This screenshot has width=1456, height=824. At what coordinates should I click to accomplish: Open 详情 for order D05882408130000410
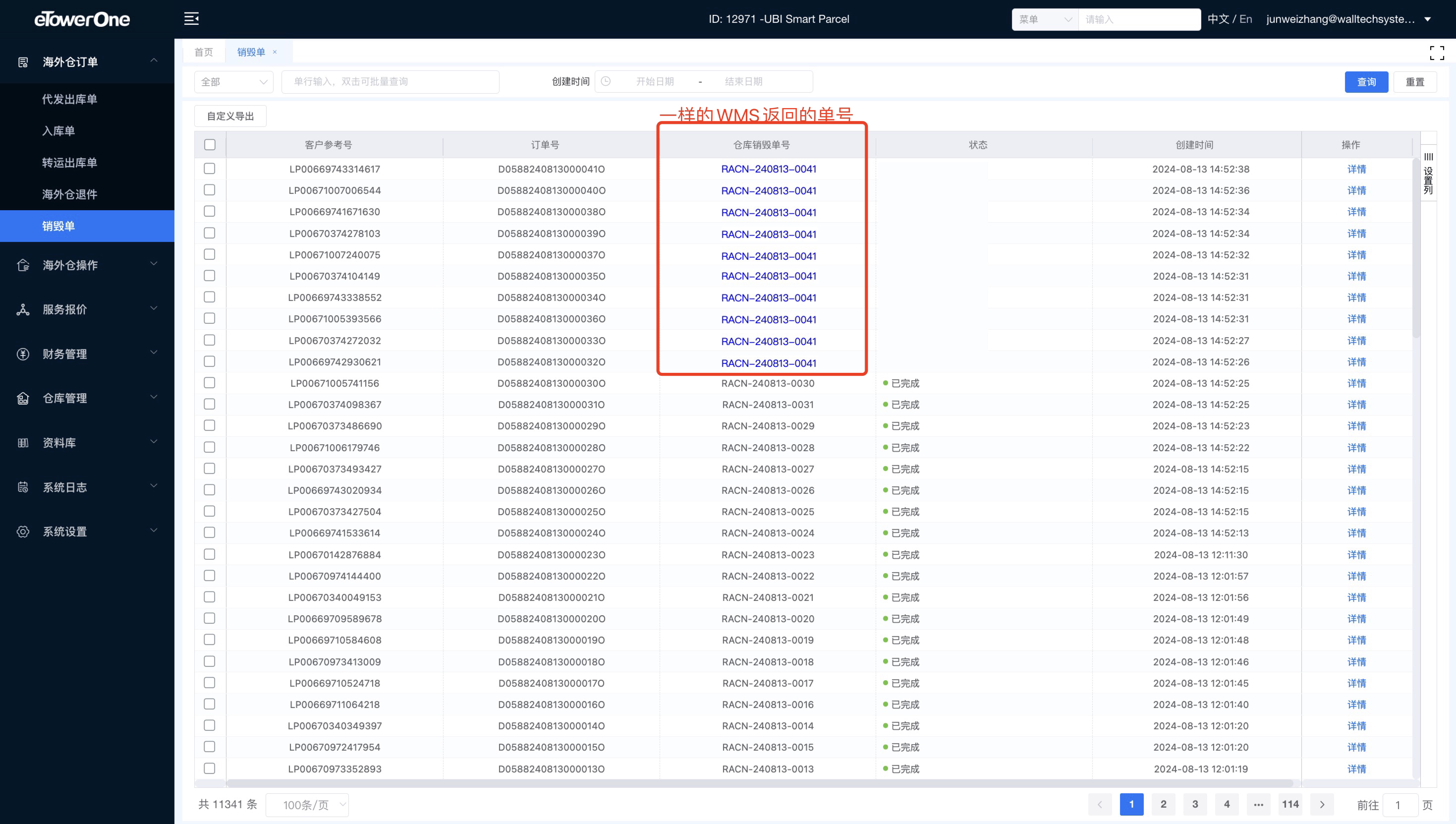pyautogui.click(x=1356, y=169)
